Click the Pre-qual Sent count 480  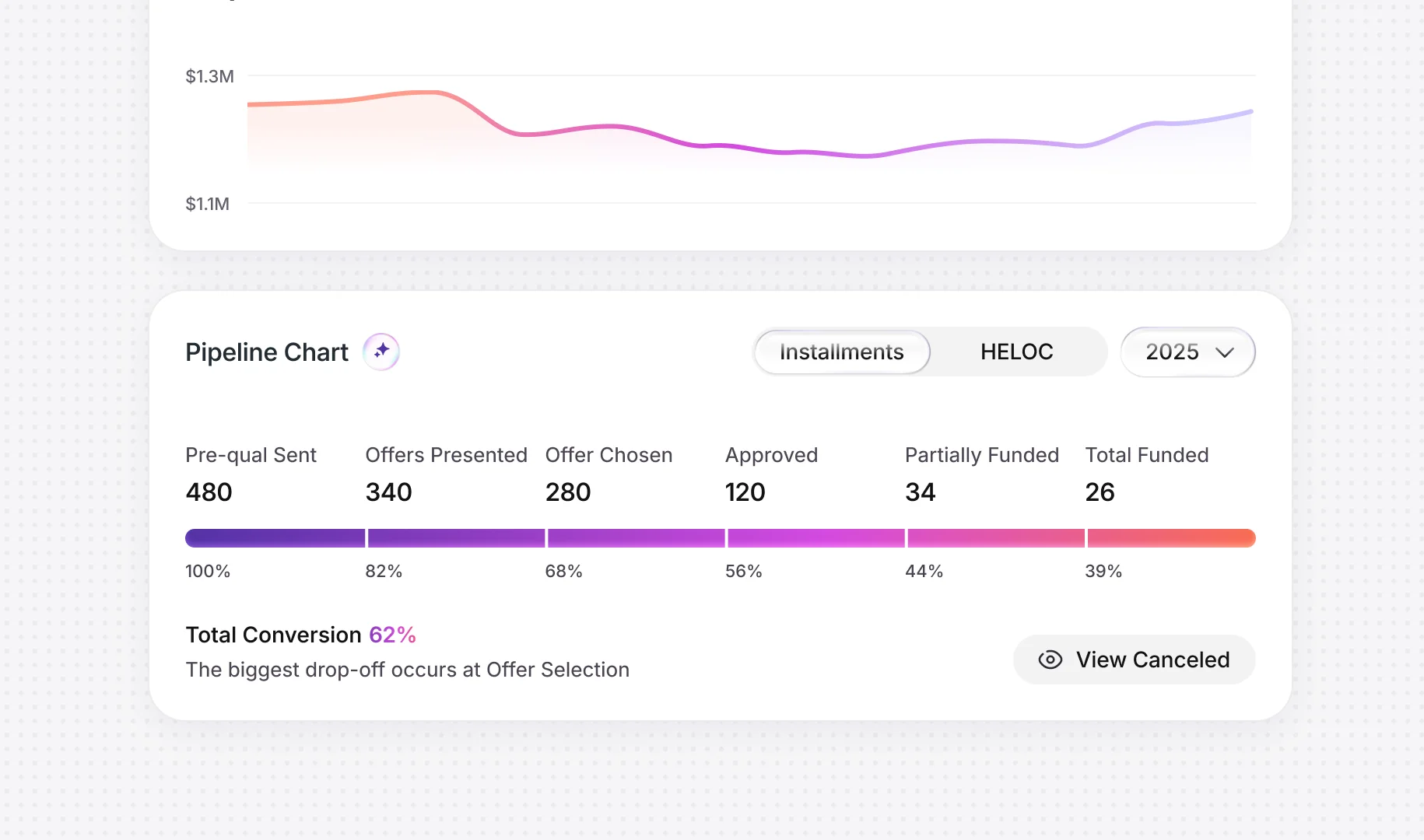[x=209, y=492]
